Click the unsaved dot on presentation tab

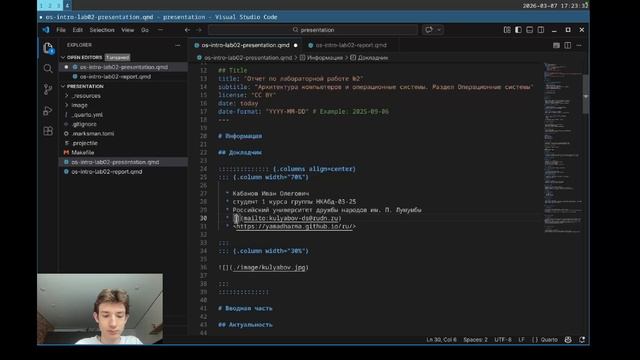[x=296, y=45]
